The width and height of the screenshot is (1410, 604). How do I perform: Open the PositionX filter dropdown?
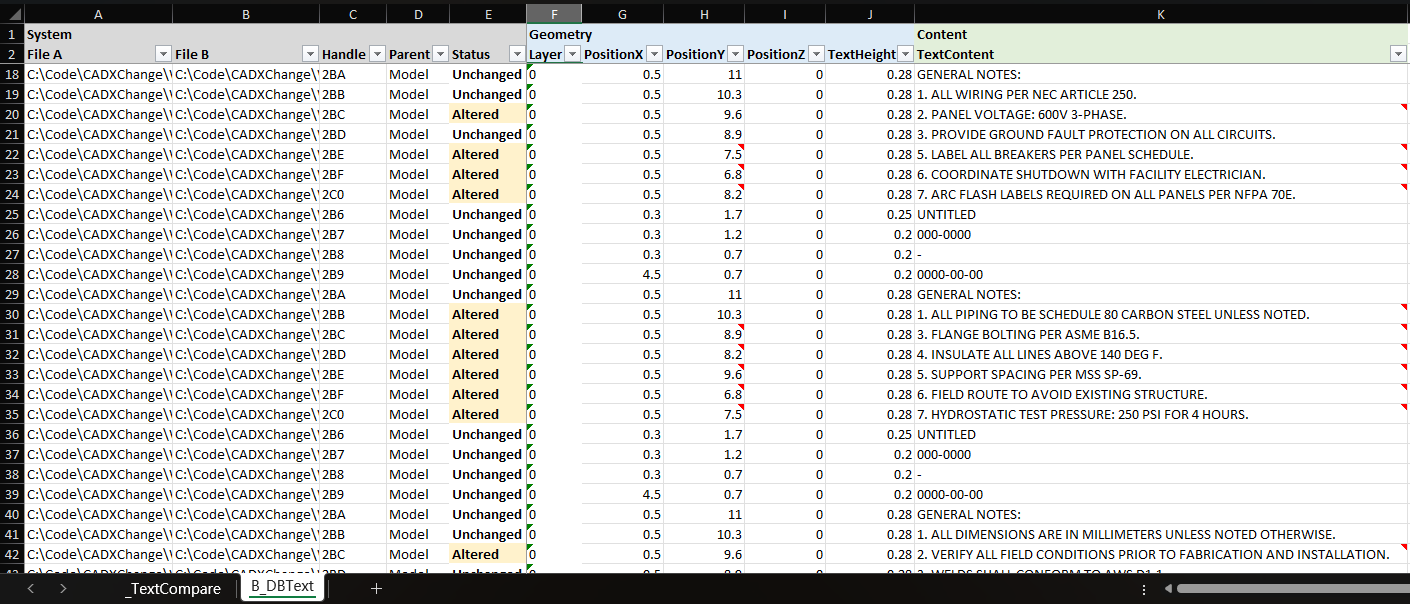(654, 54)
